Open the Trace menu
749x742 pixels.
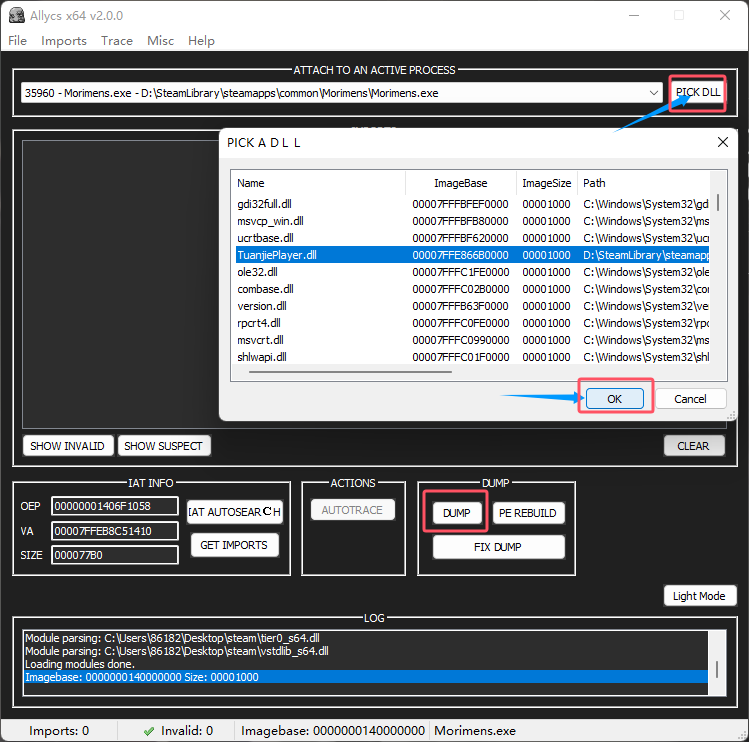(117, 41)
